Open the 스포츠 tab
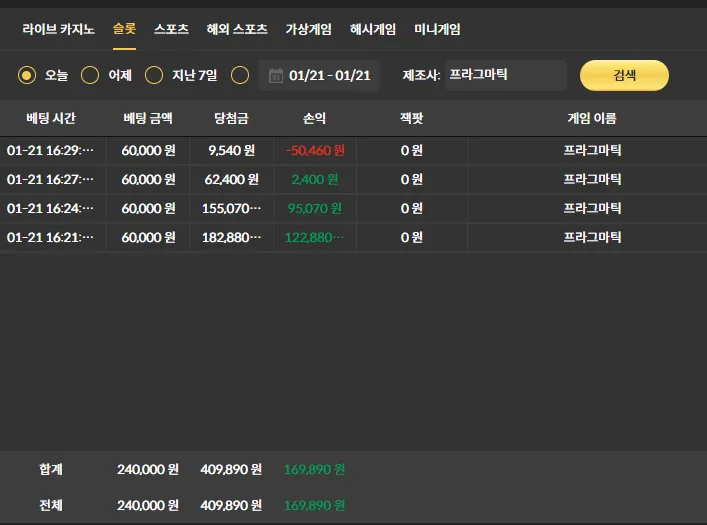This screenshot has width=707, height=525. click(171, 29)
